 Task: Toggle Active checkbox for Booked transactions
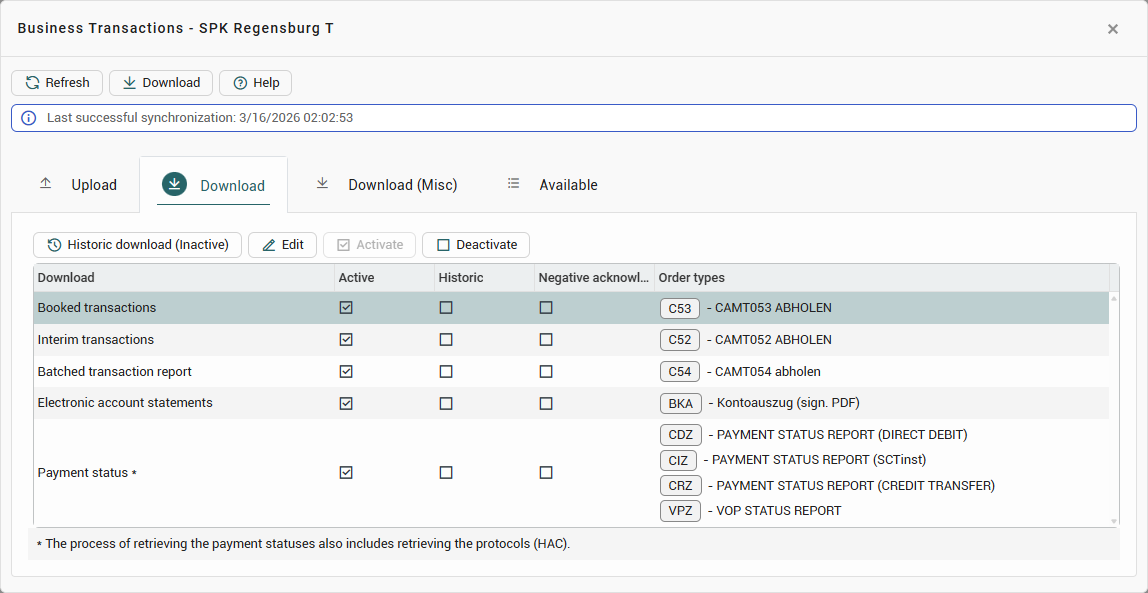click(346, 308)
